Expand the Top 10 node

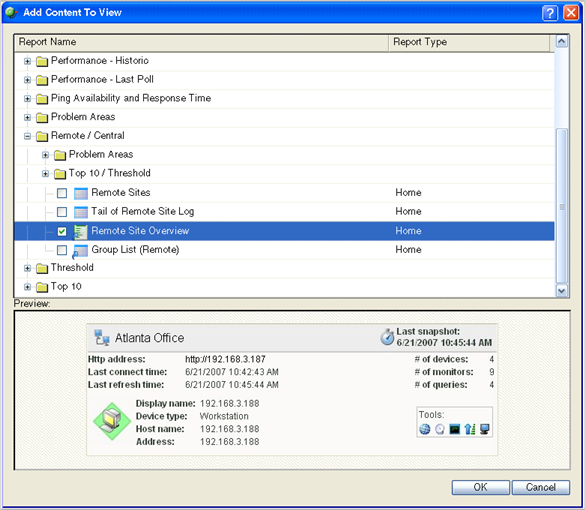click(x=27, y=287)
